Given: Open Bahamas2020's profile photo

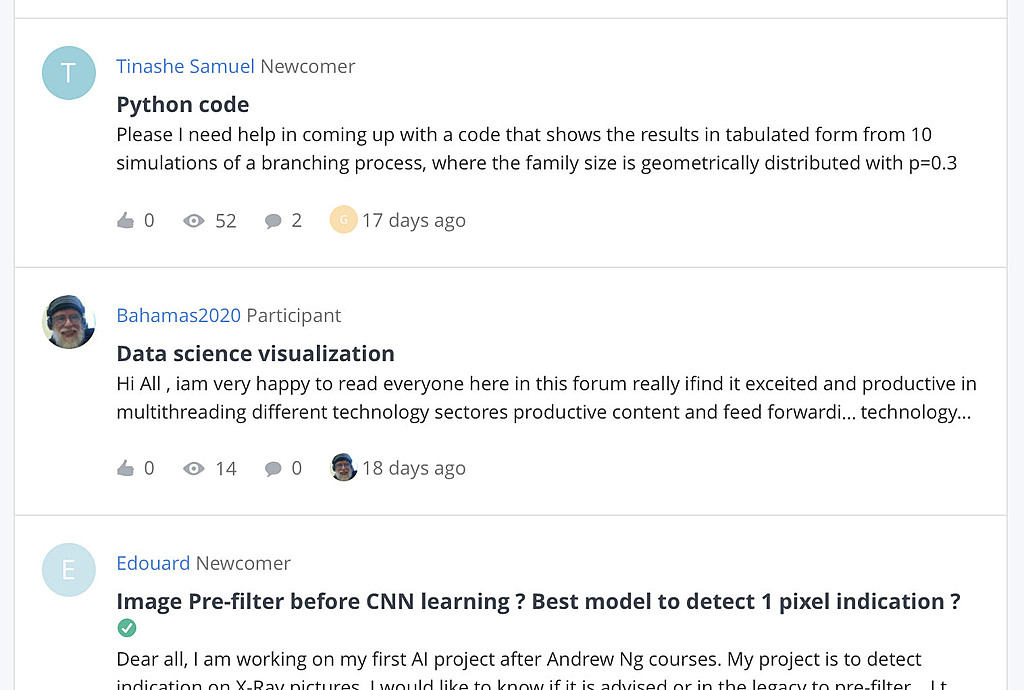Looking at the screenshot, I should click(x=69, y=322).
